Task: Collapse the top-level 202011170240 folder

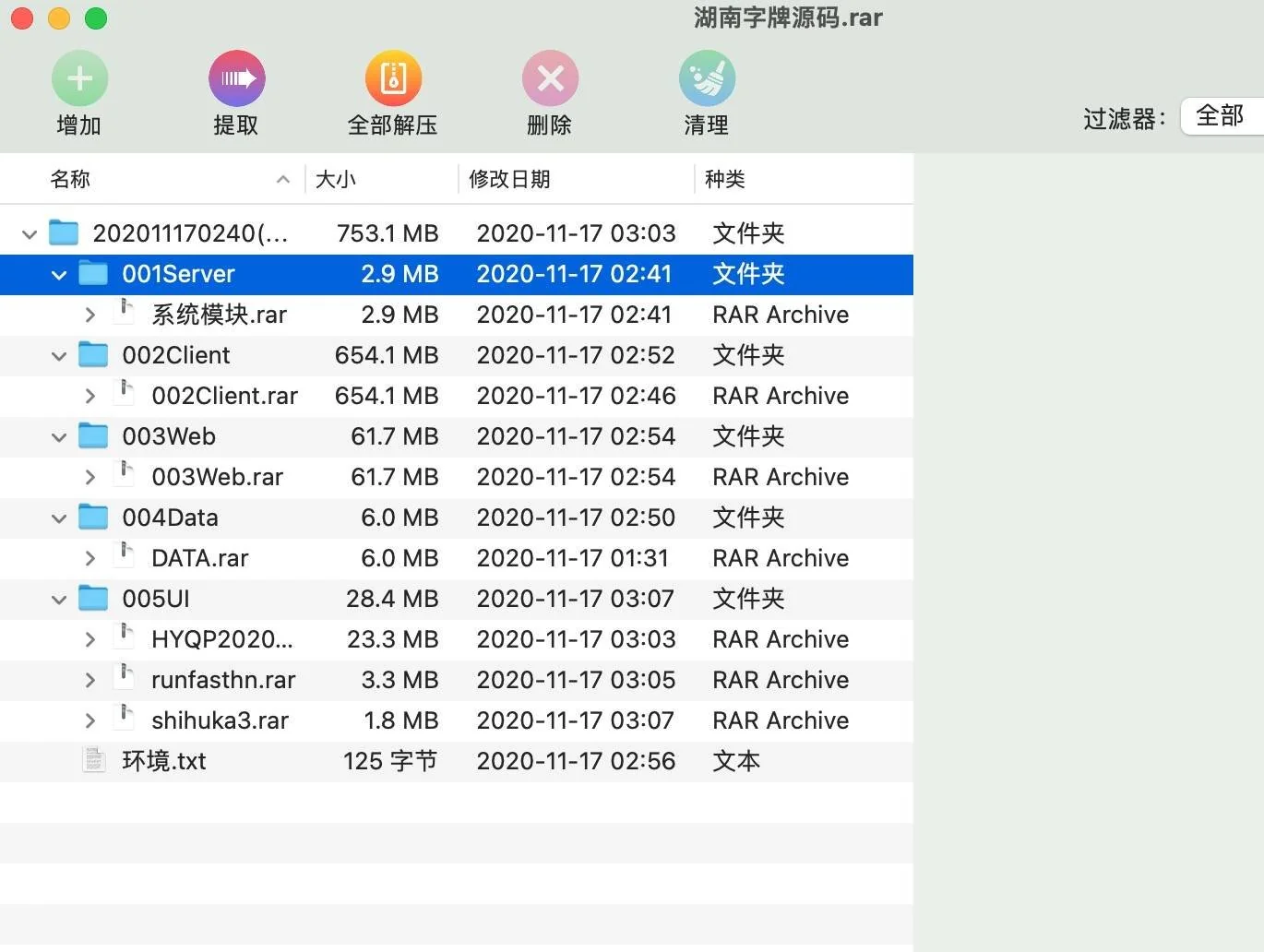Action: click(x=30, y=234)
